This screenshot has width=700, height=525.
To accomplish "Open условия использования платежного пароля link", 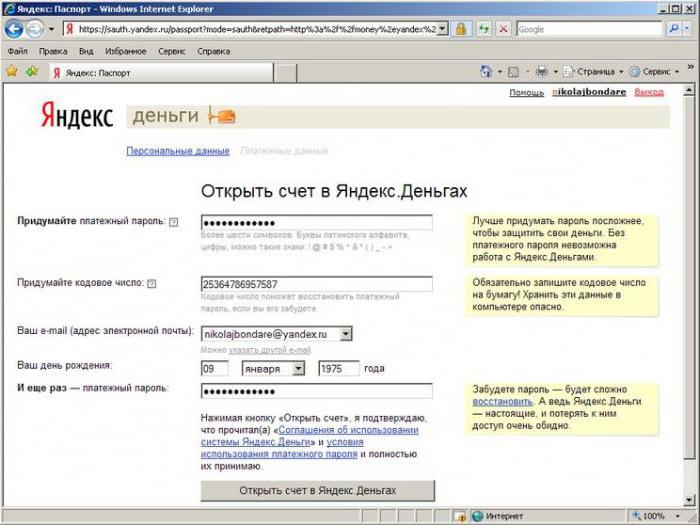I will coord(282,448).
